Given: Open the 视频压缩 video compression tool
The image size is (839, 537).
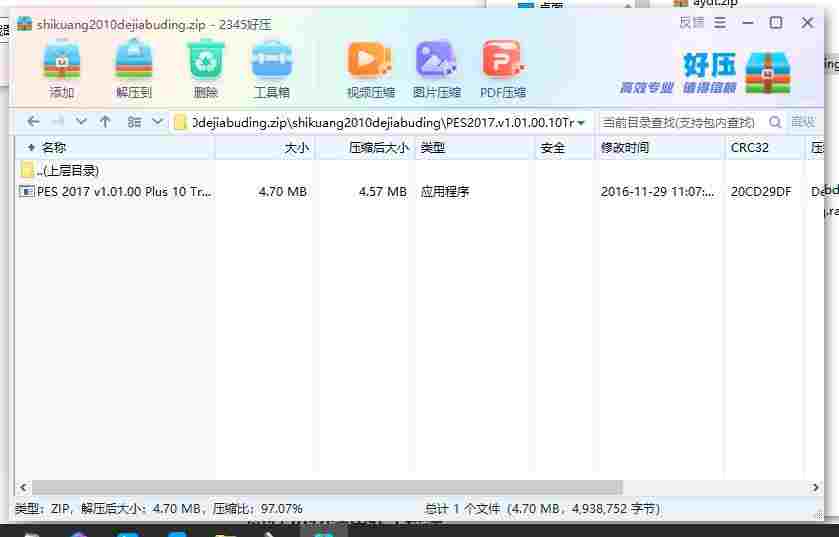Looking at the screenshot, I should 370,69.
